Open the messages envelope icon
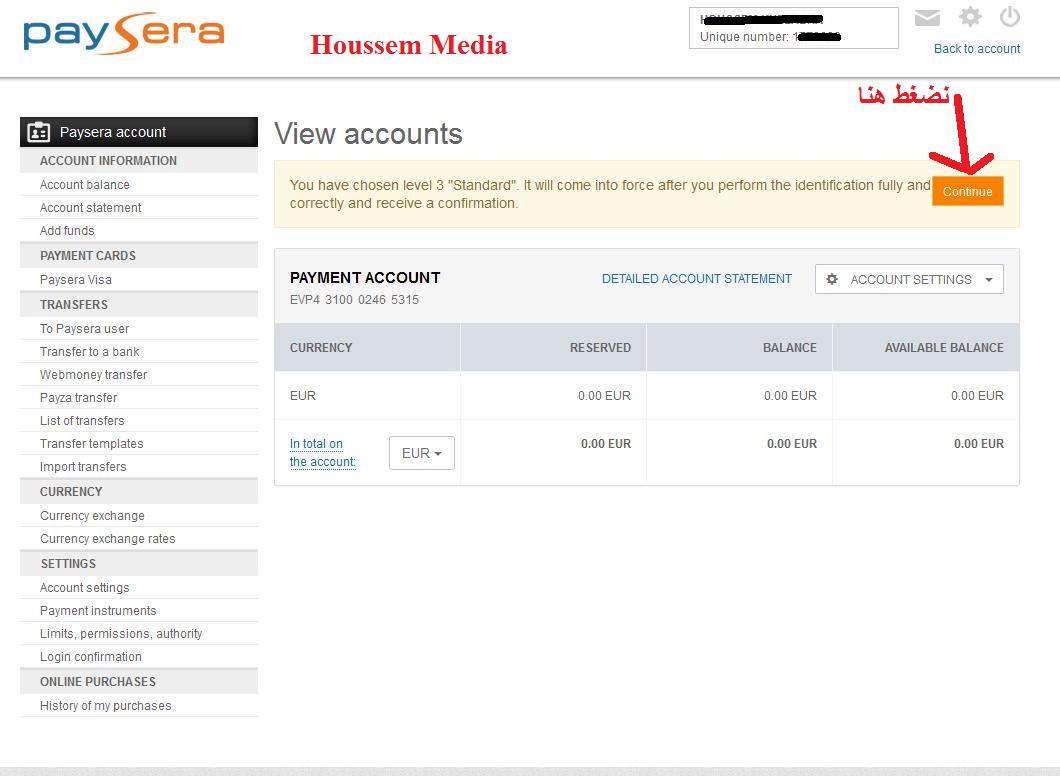 tap(927, 18)
